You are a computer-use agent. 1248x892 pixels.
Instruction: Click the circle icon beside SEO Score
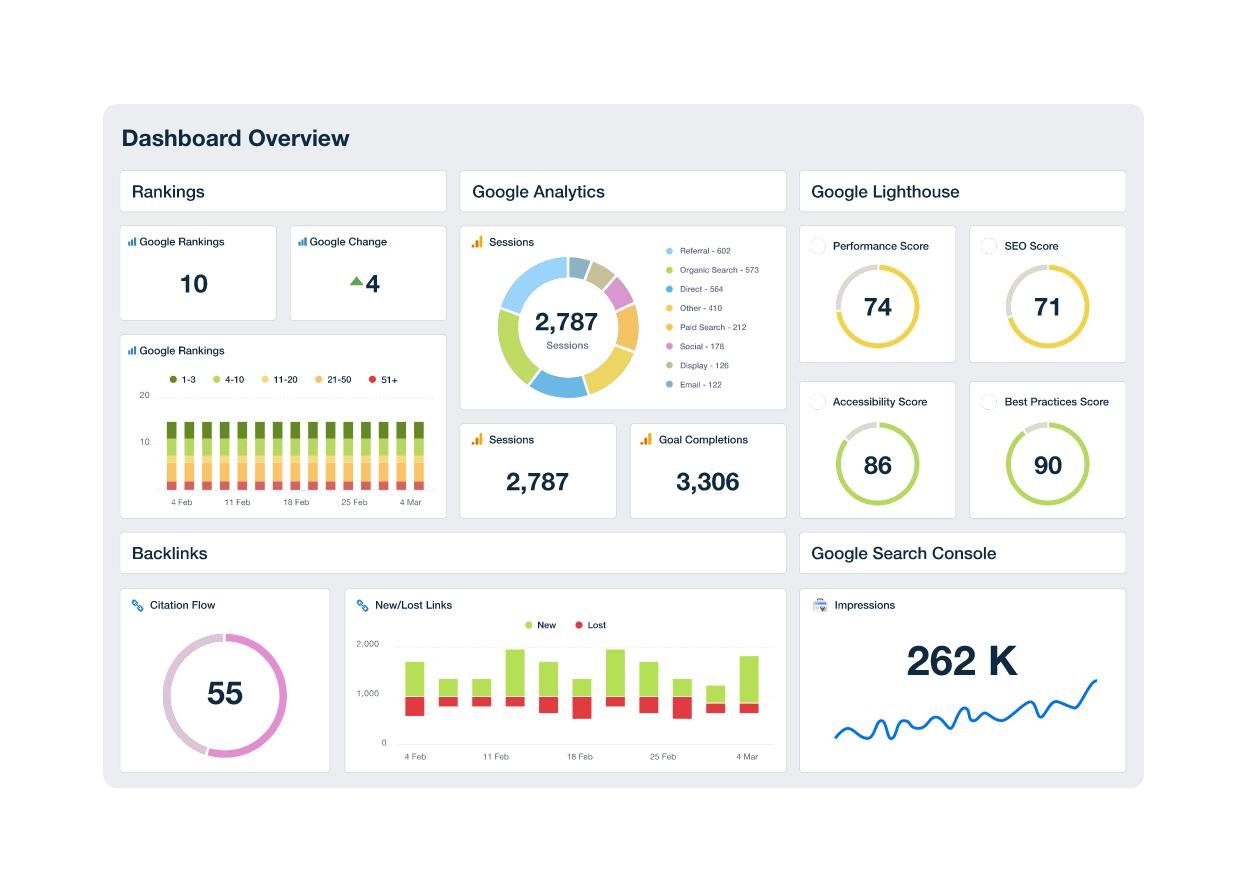click(989, 246)
